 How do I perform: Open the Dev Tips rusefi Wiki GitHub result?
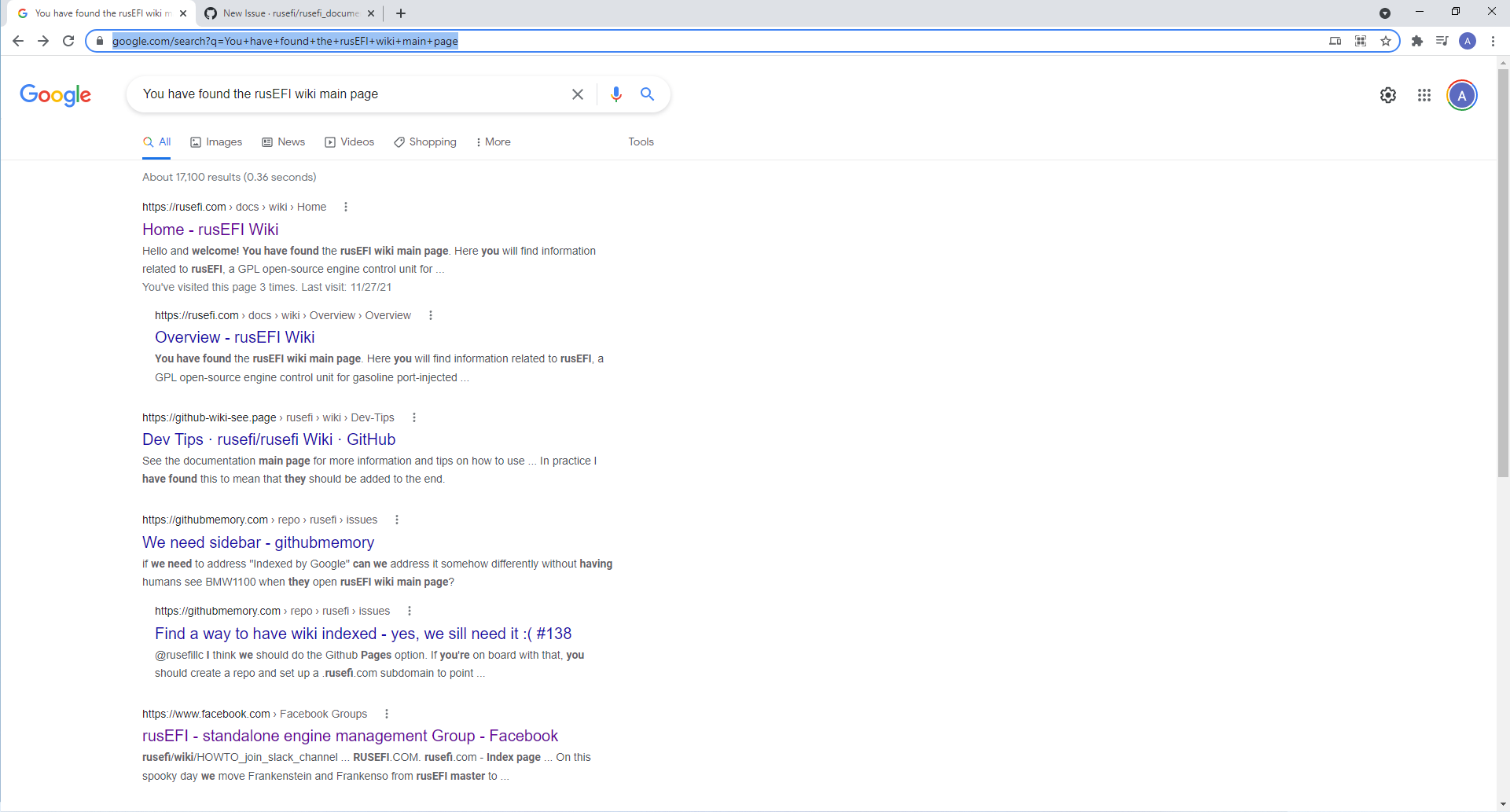coord(268,439)
